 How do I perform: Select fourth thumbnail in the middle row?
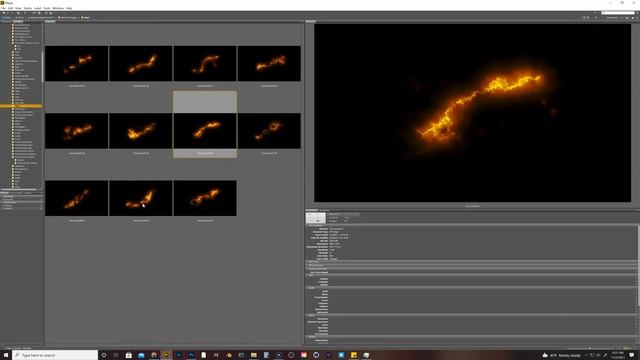269,131
